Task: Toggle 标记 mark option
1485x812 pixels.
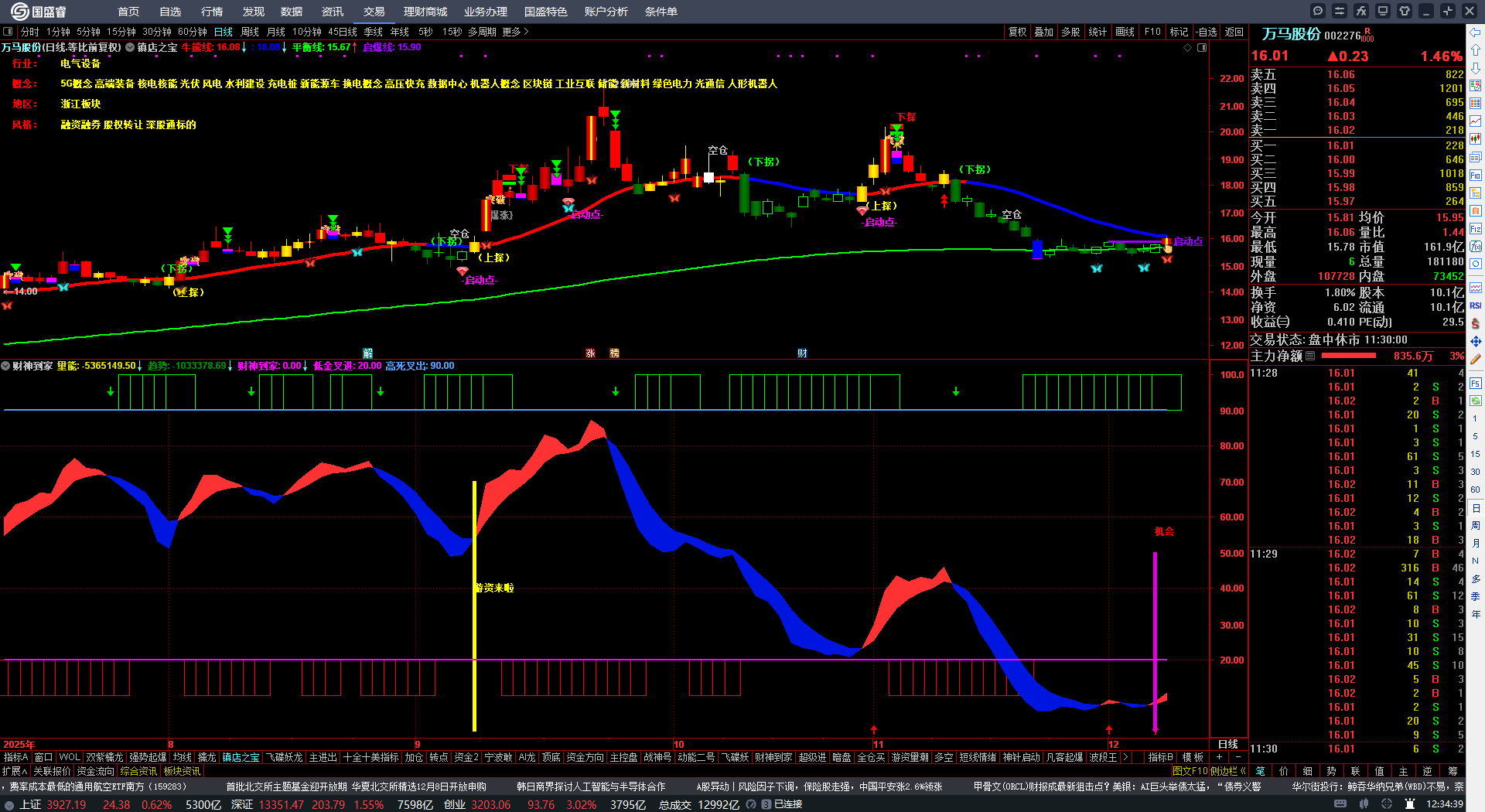Action: pyautogui.click(x=1179, y=32)
